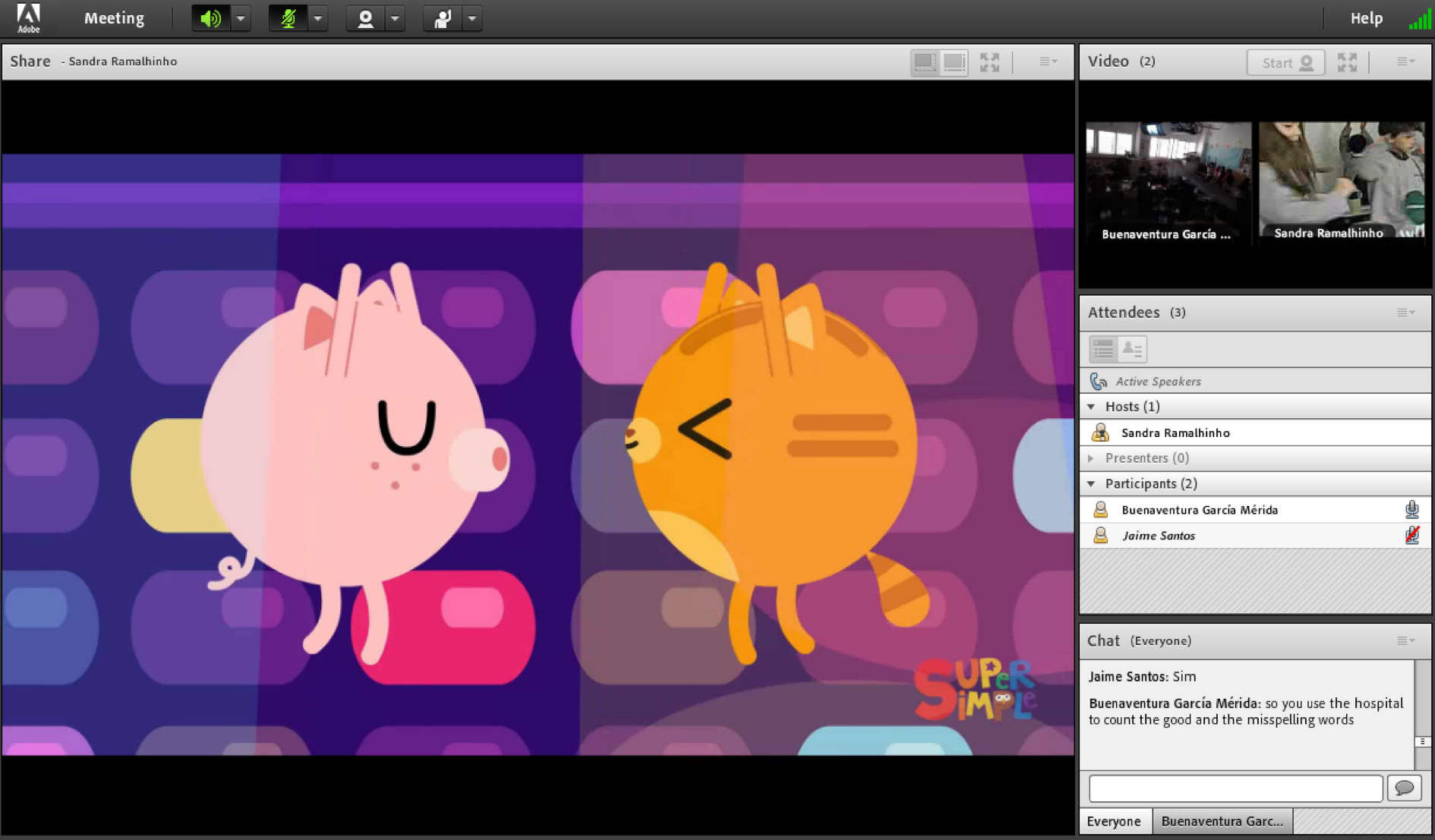
Task: Click the chat scrollbar handle
Action: pyautogui.click(x=1423, y=742)
